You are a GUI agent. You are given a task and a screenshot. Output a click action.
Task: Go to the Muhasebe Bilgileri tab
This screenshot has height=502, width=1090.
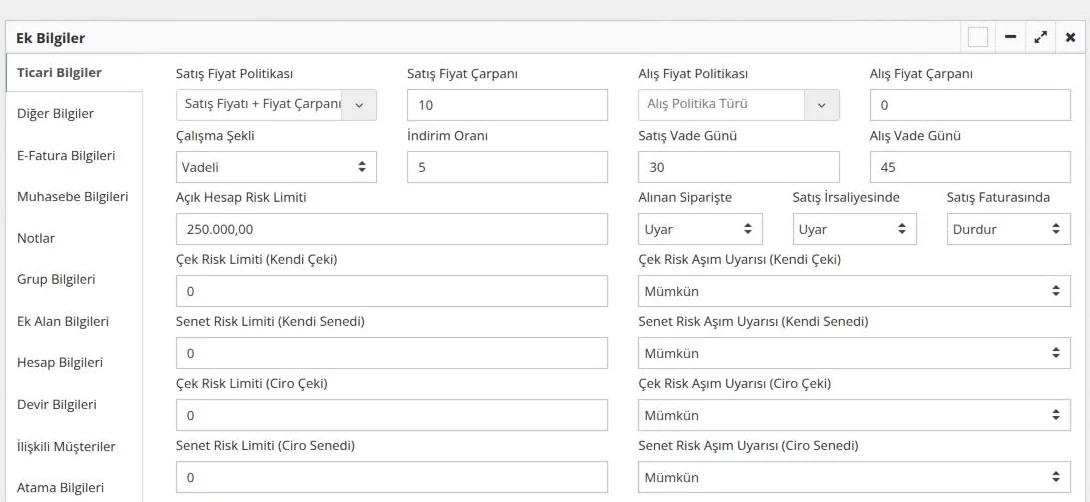pos(74,197)
